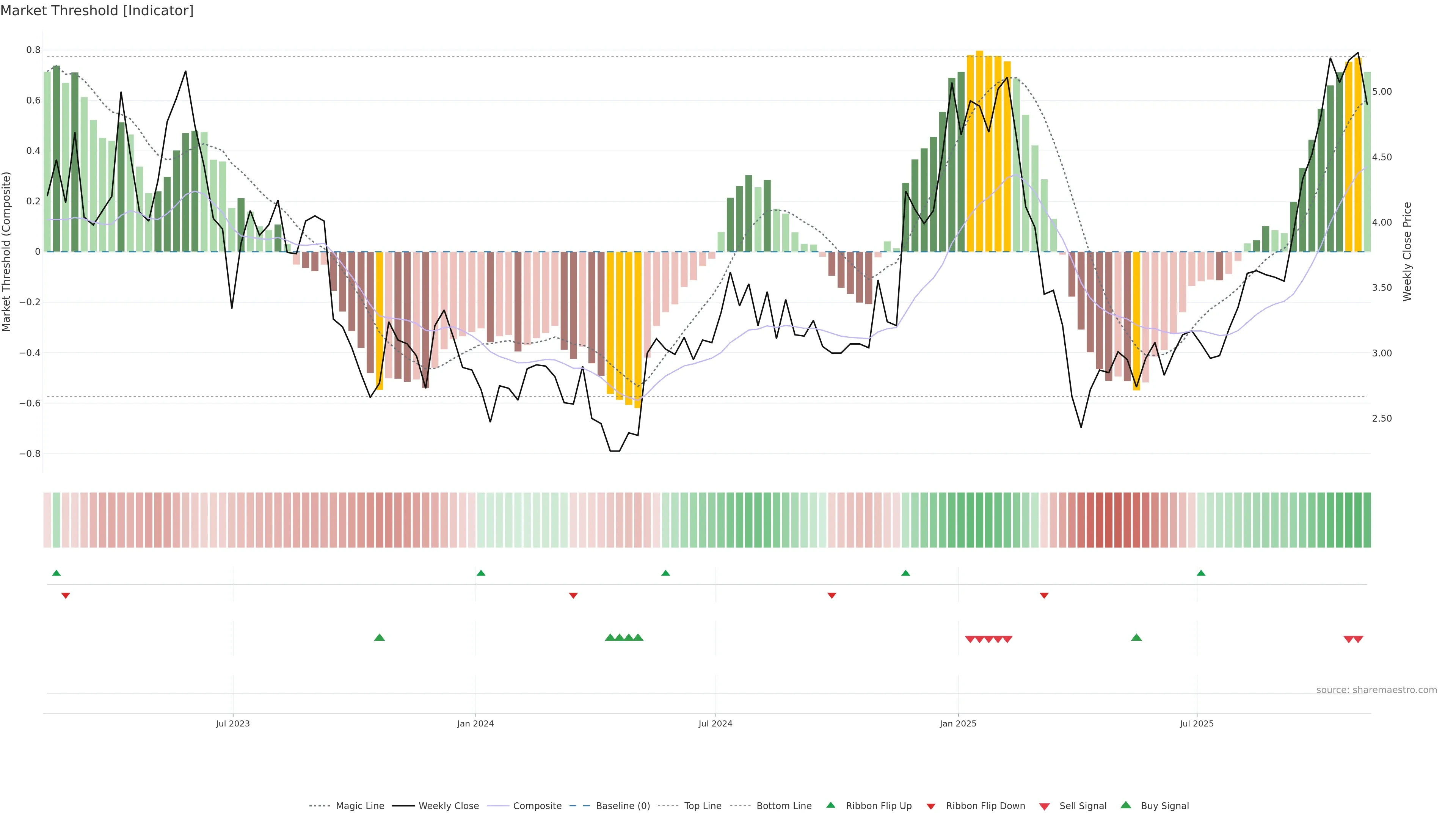This screenshot has width=1456, height=819.
Task: Click the green Buy Signal legend triangle
Action: point(1126,805)
